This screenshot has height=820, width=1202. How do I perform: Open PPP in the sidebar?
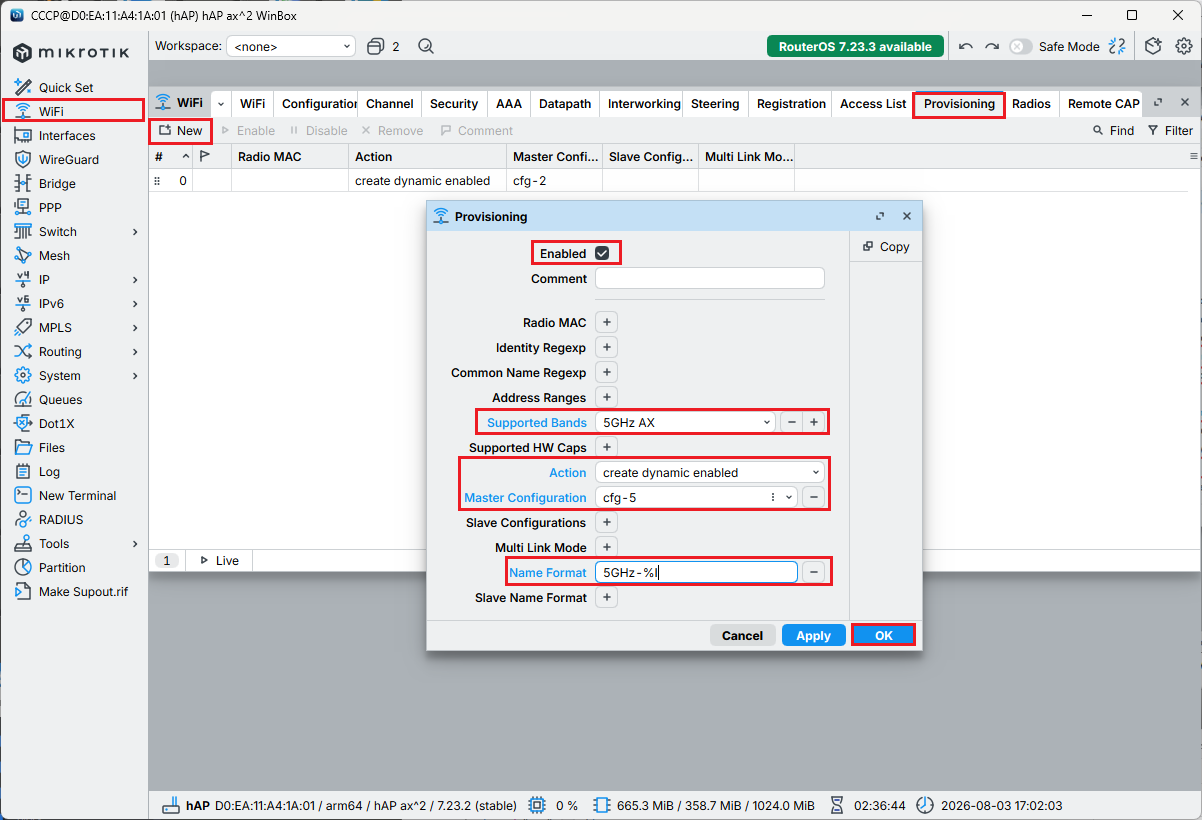pyautogui.click(x=50, y=207)
